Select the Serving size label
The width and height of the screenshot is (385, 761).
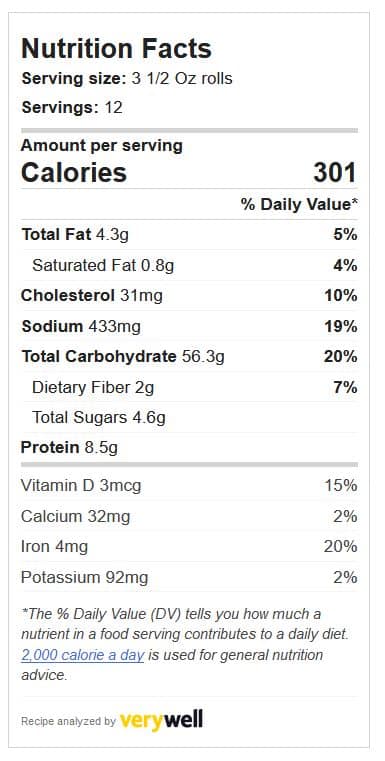point(74,79)
